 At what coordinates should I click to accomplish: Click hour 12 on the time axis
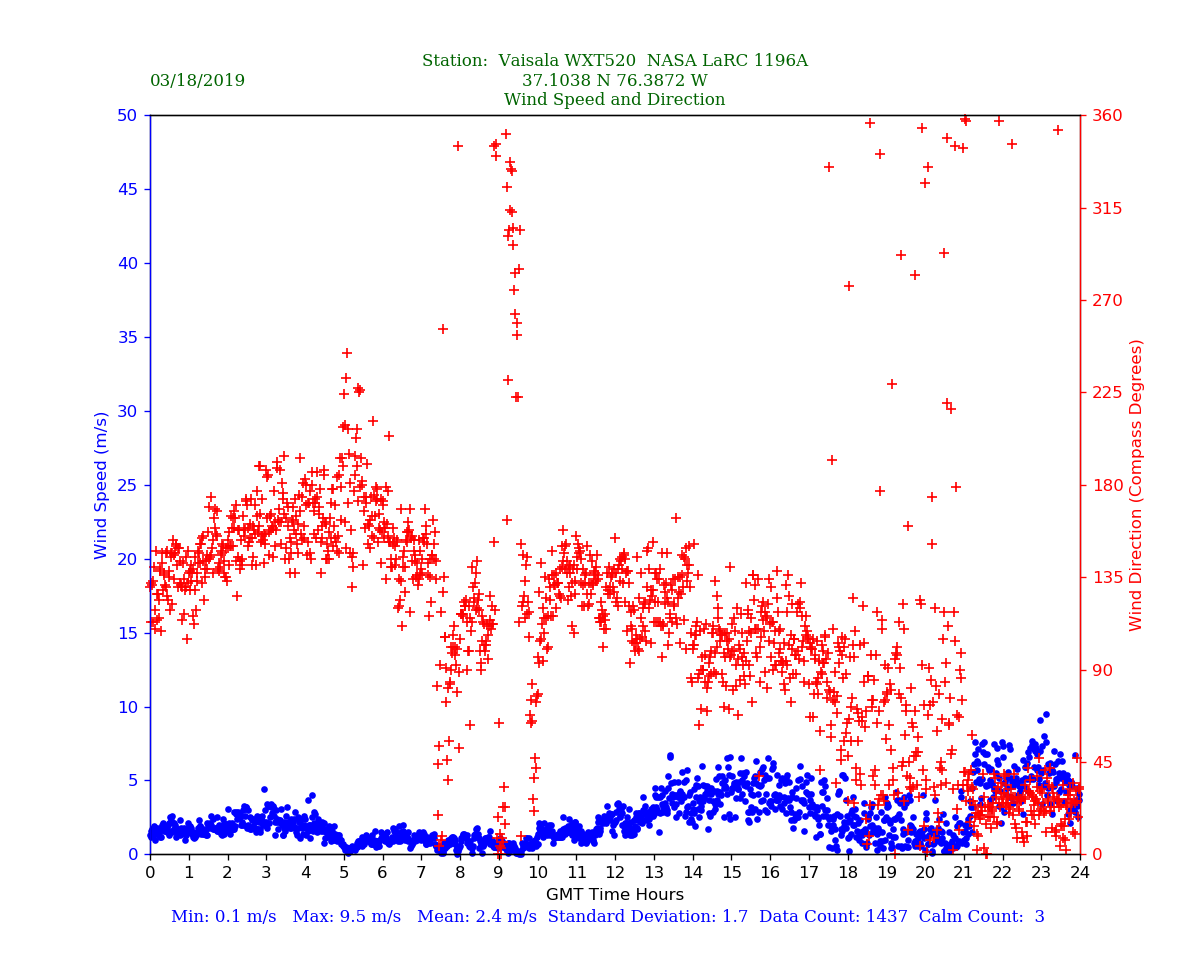tap(614, 873)
